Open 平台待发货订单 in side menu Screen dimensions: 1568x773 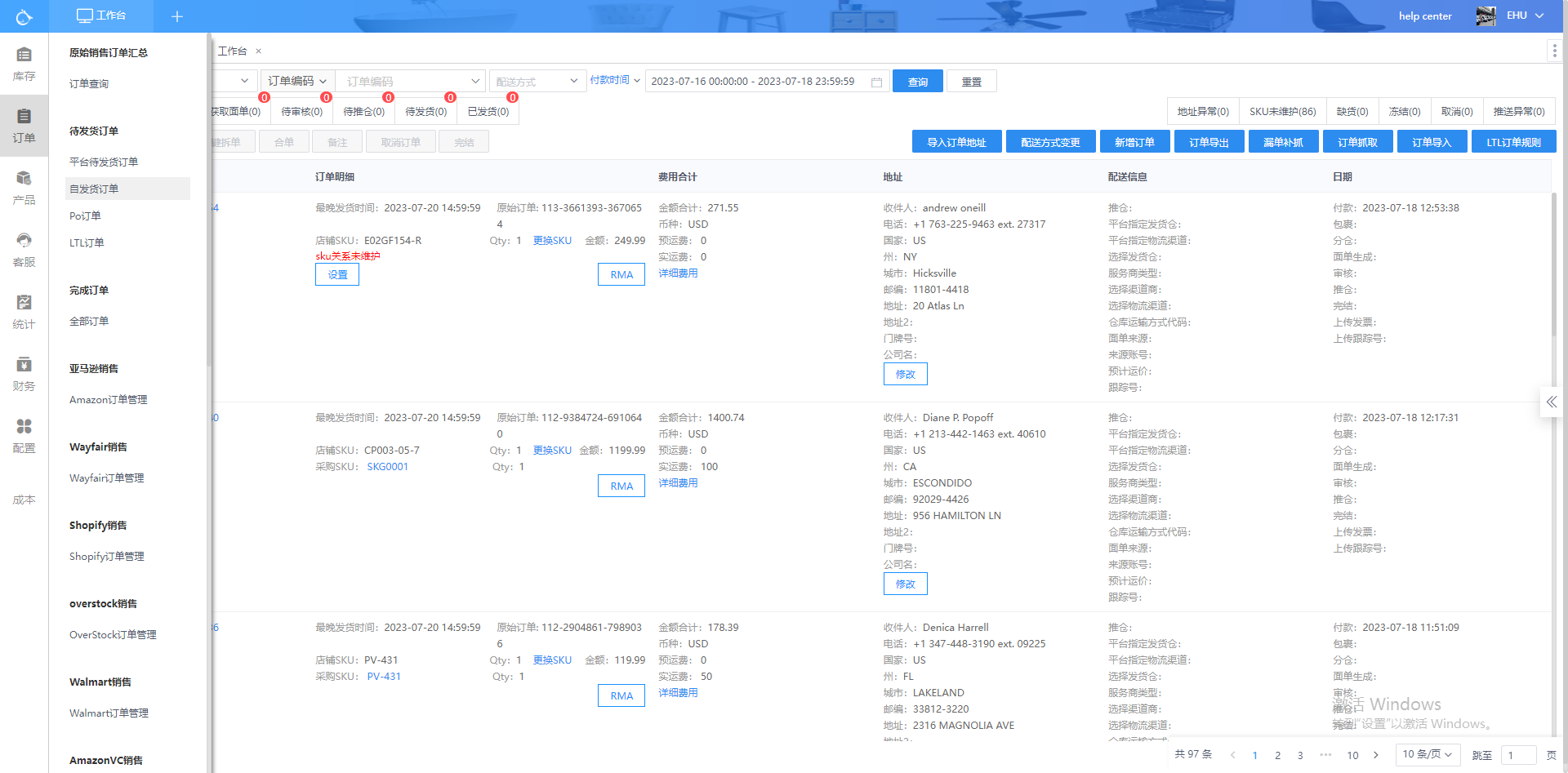pos(104,162)
